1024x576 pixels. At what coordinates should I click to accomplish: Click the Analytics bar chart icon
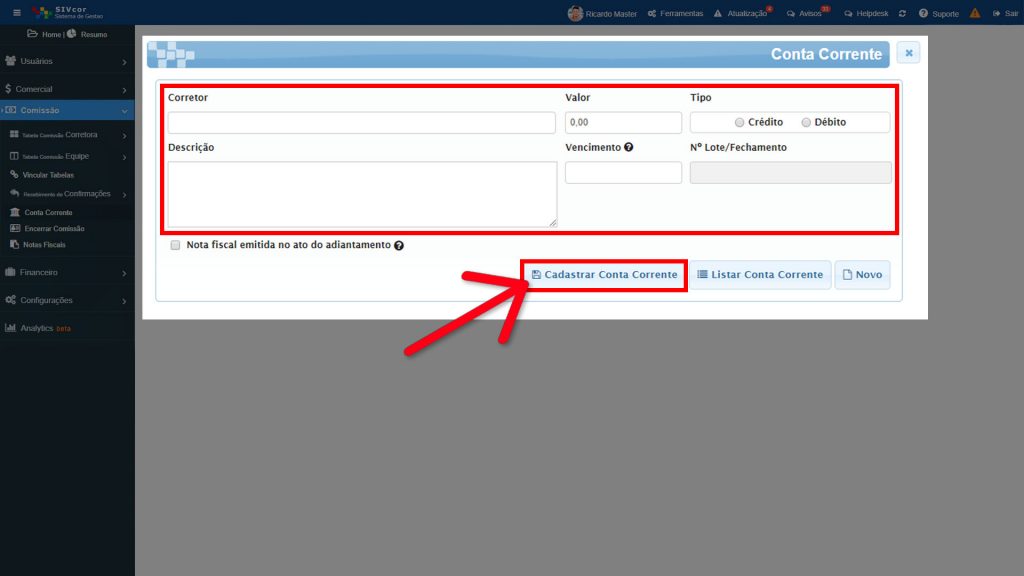coord(10,328)
